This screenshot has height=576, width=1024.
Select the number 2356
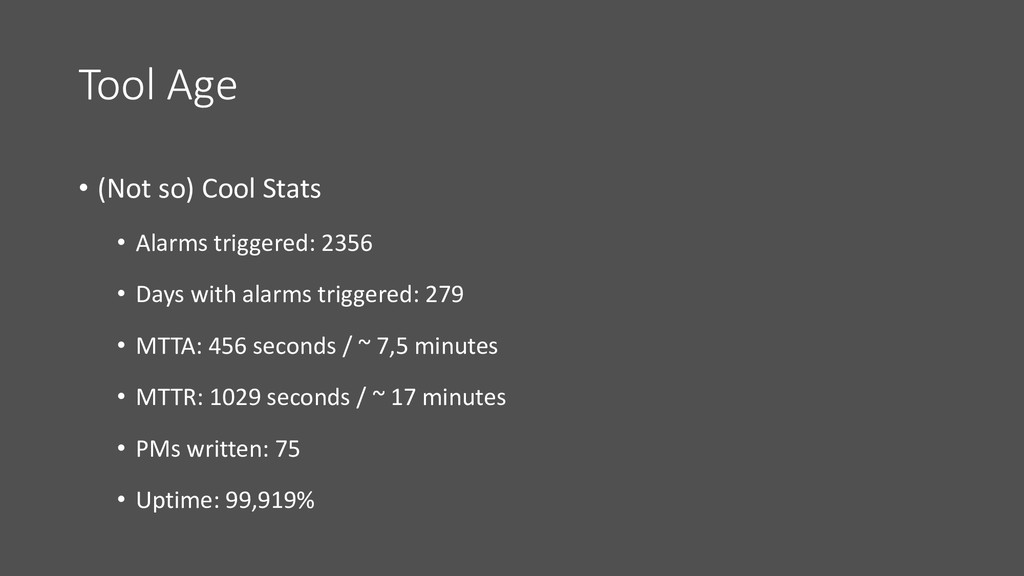tap(347, 243)
